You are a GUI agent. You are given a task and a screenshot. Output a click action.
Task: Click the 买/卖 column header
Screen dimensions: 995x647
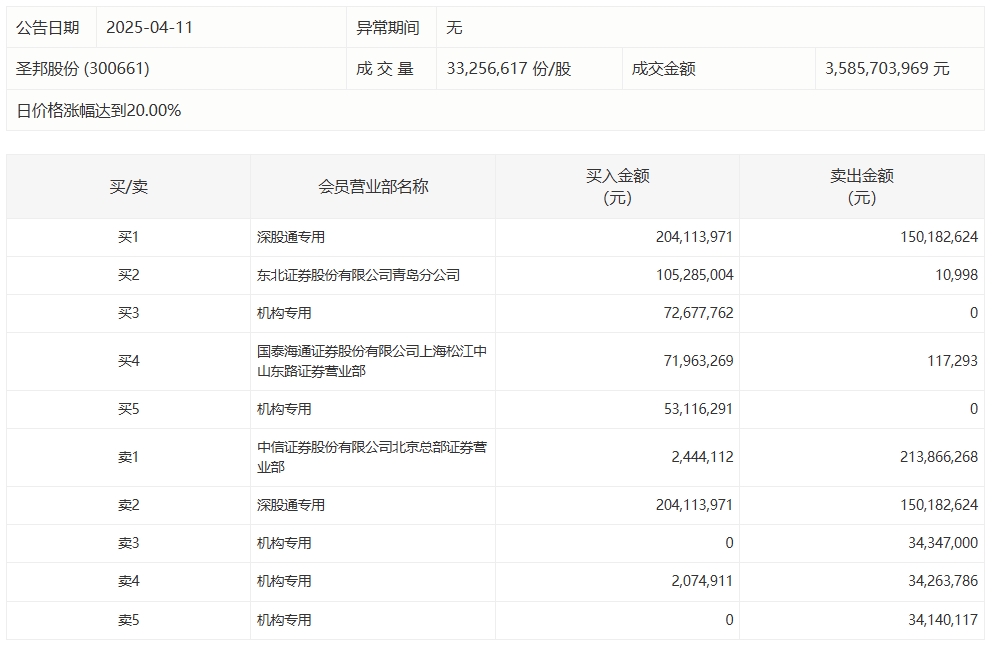click(x=128, y=187)
